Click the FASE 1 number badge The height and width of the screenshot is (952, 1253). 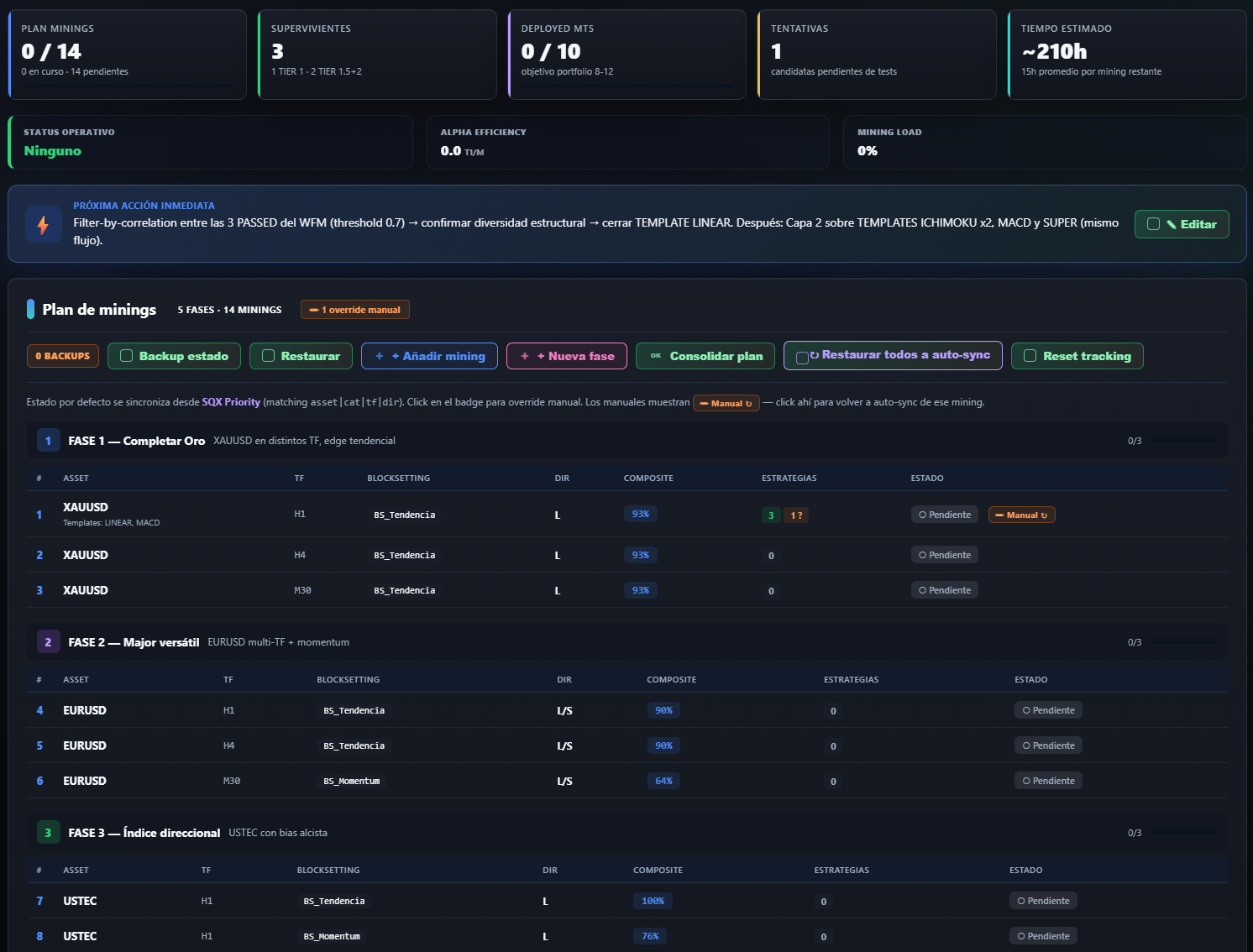tap(48, 441)
